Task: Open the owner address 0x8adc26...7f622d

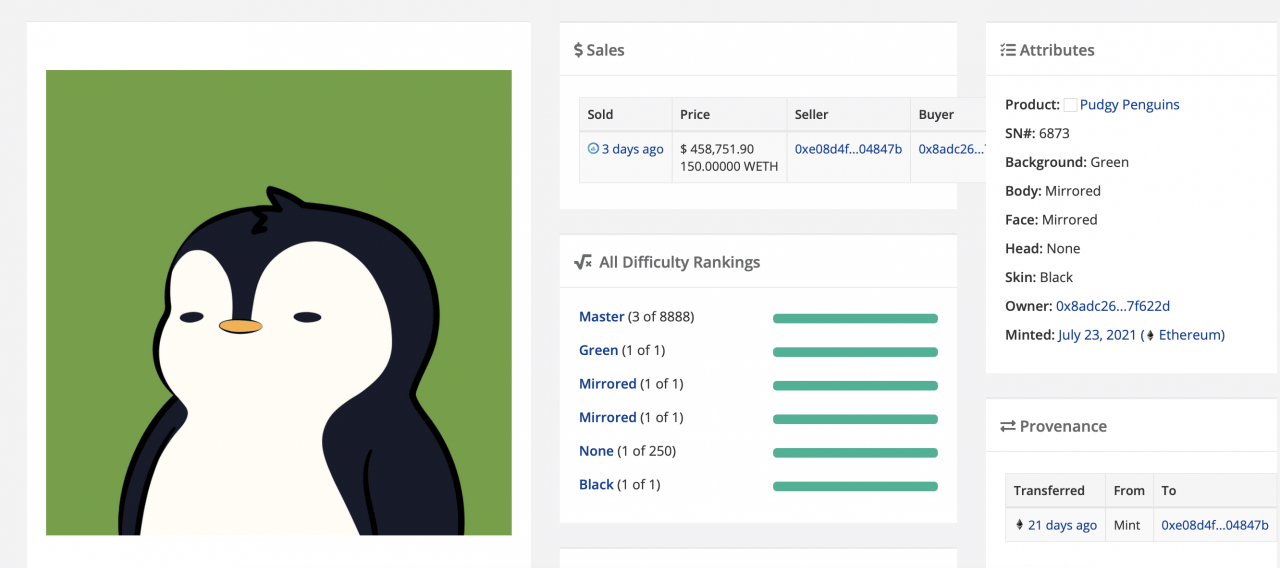Action: tap(1113, 306)
